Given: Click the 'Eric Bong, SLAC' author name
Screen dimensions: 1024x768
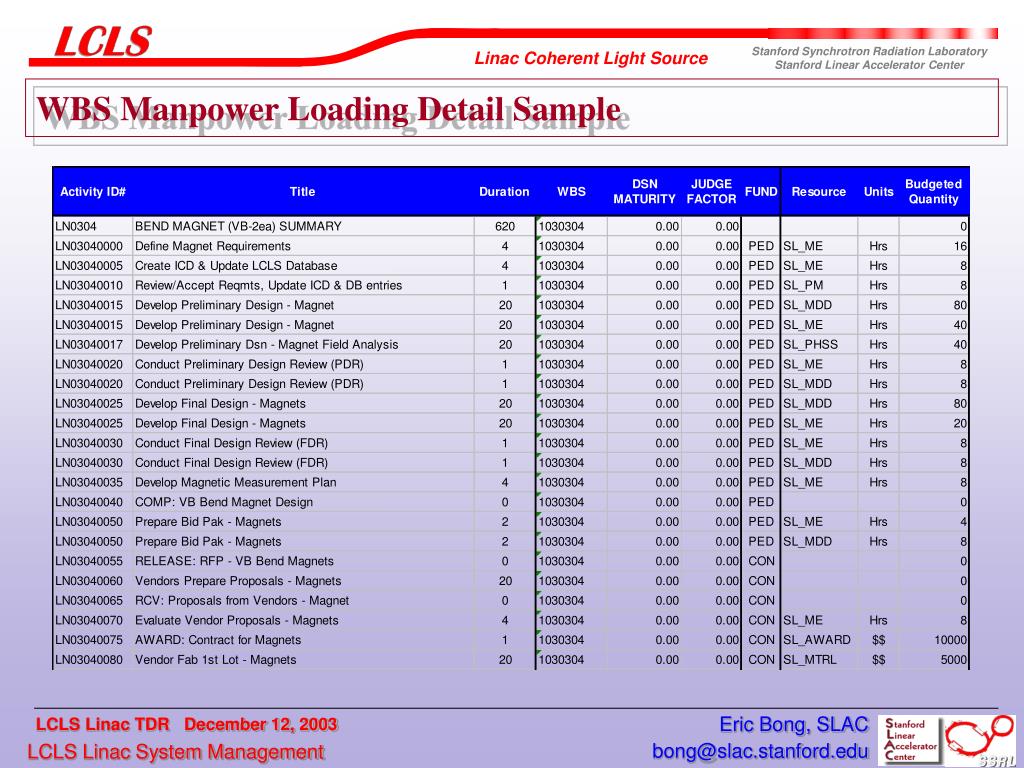Looking at the screenshot, I should [x=794, y=724].
